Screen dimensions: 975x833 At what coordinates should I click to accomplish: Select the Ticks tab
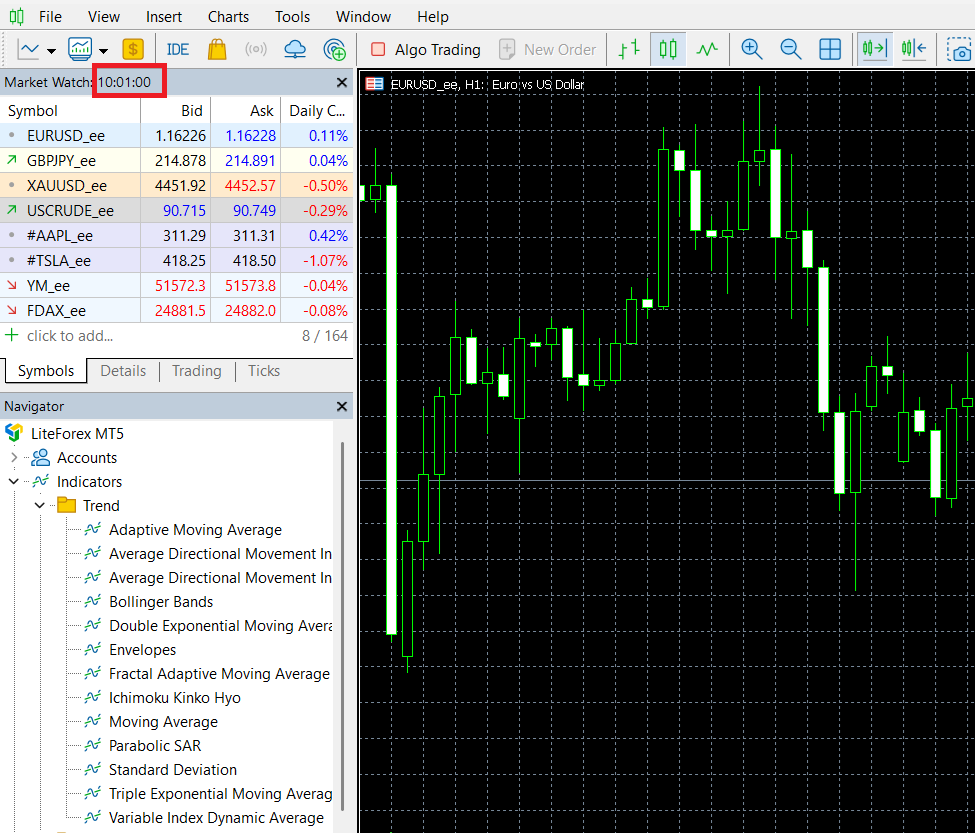264,371
